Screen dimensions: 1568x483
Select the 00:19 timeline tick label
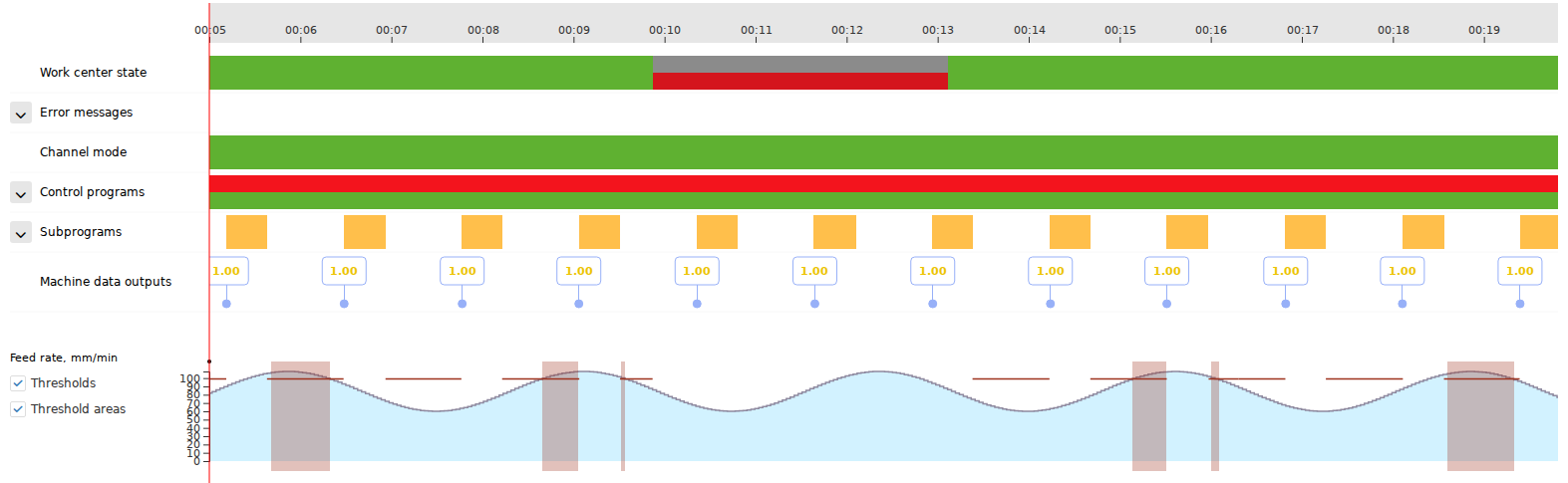point(1484,30)
